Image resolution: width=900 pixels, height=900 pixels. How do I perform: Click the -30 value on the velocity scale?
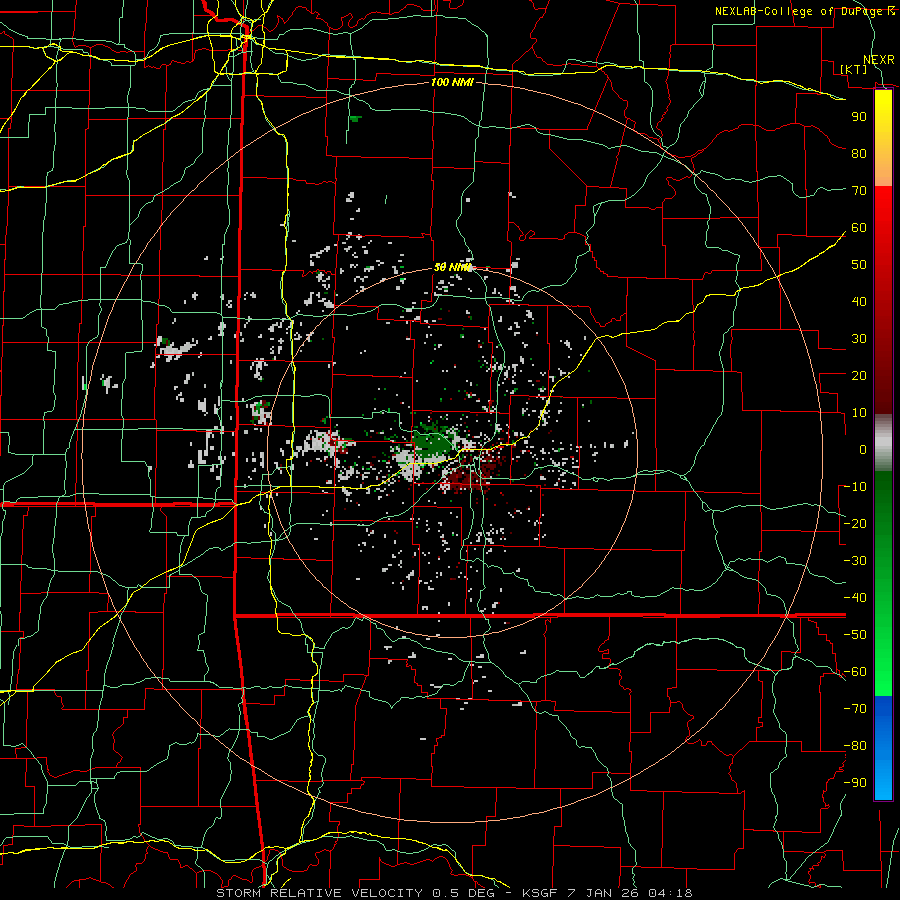pos(855,561)
